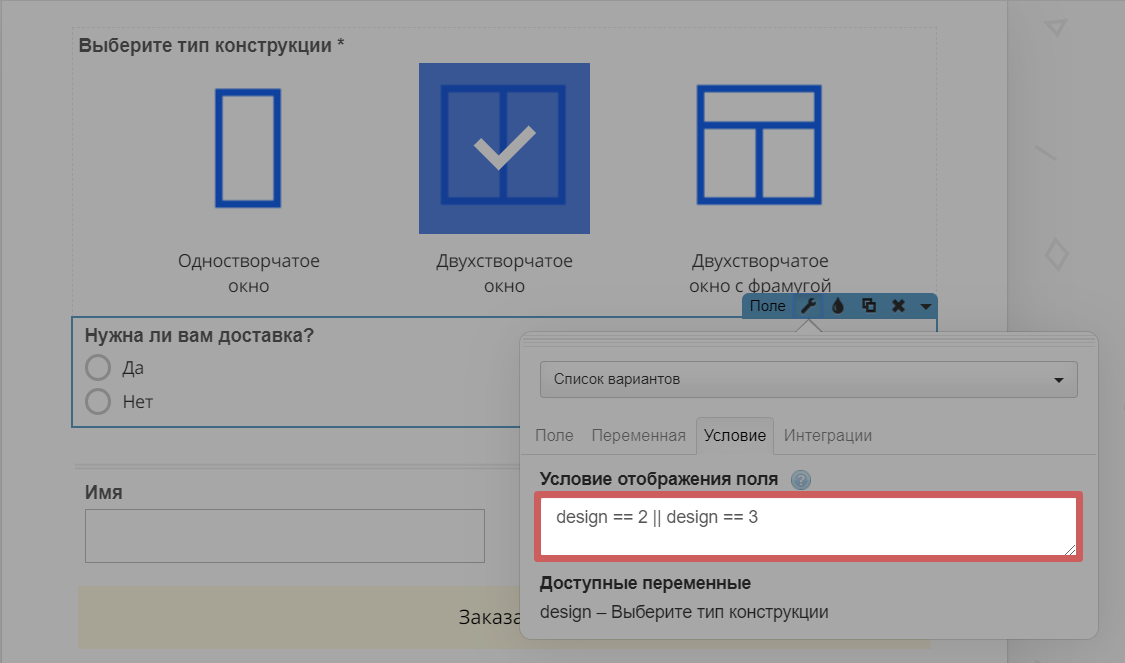Viewport: 1125px width, 663px height.
Task: Open Список вариантов dropdown
Action: coord(809,380)
